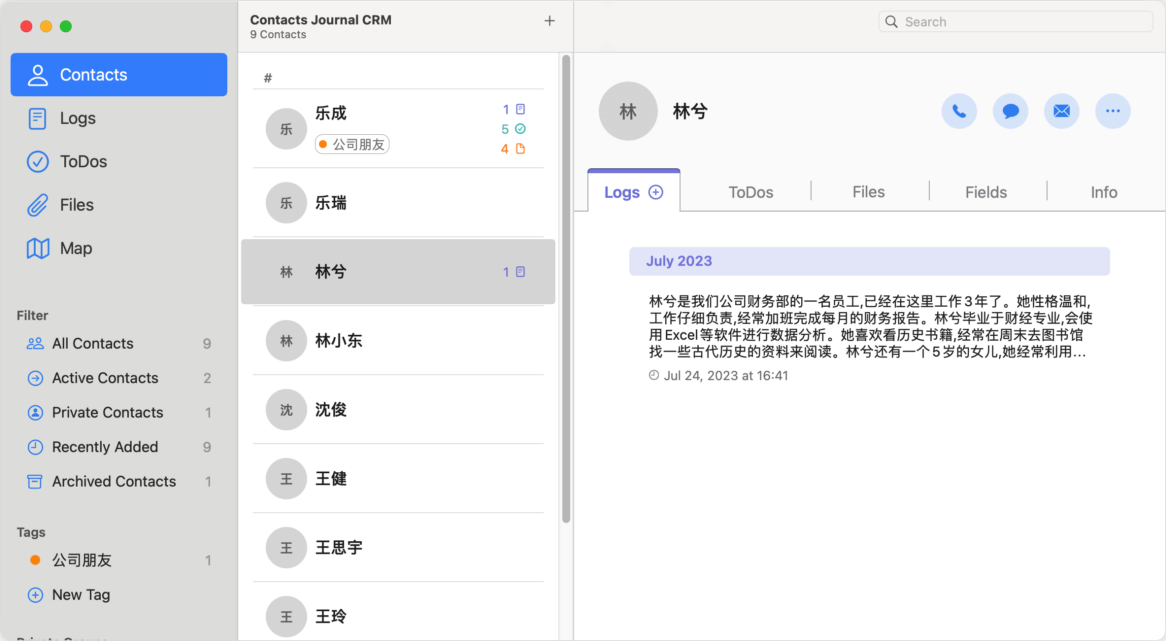This screenshot has width=1166, height=641.
Task: Select contact 沈俊 by name
Action: coord(331,410)
